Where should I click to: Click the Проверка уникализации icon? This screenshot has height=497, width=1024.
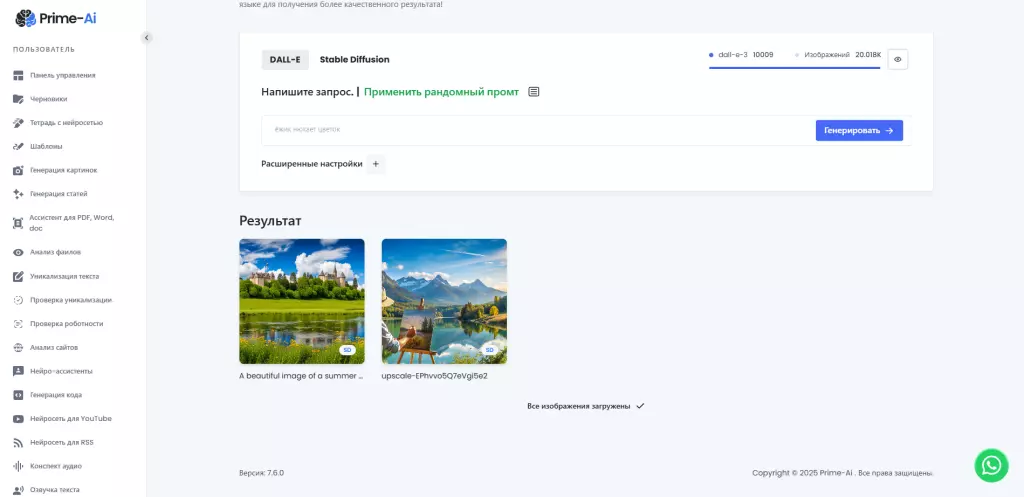(18, 300)
